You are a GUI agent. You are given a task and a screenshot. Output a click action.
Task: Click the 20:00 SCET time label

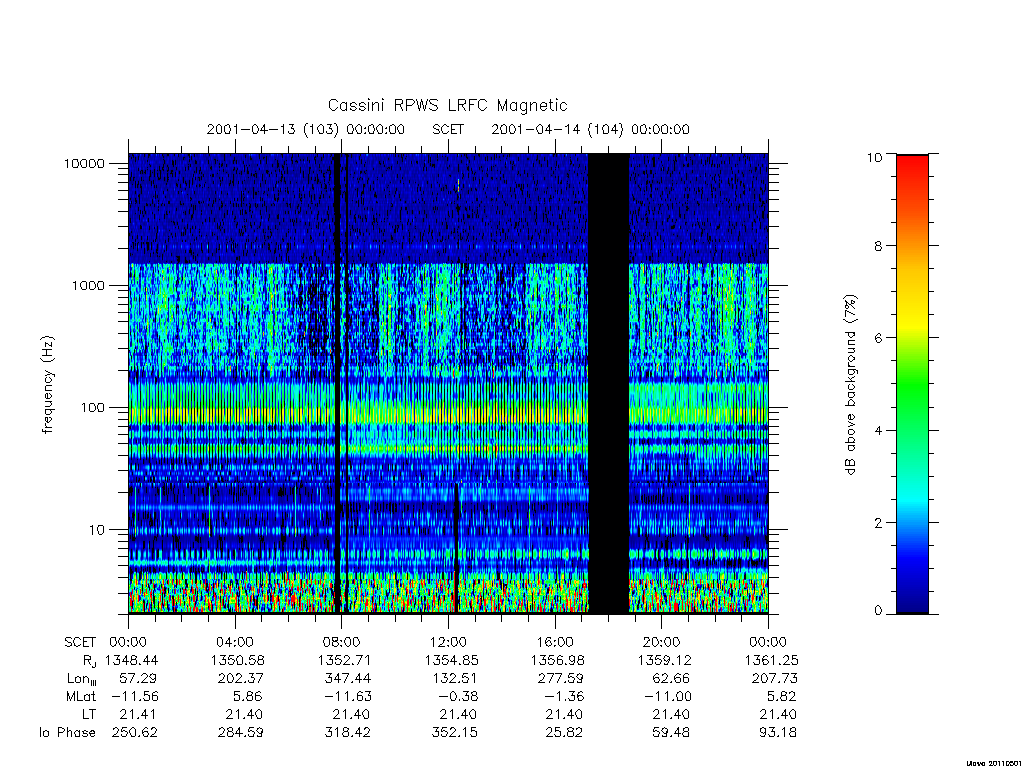point(662,642)
